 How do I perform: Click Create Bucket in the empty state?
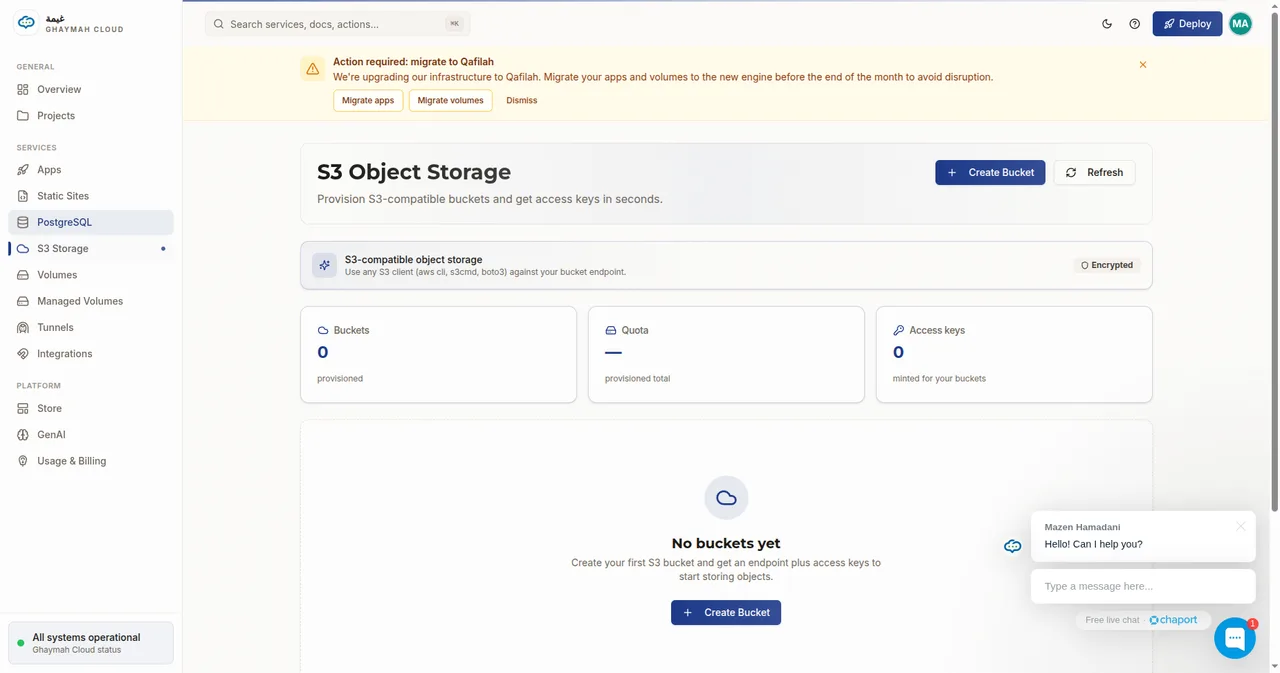coord(726,612)
